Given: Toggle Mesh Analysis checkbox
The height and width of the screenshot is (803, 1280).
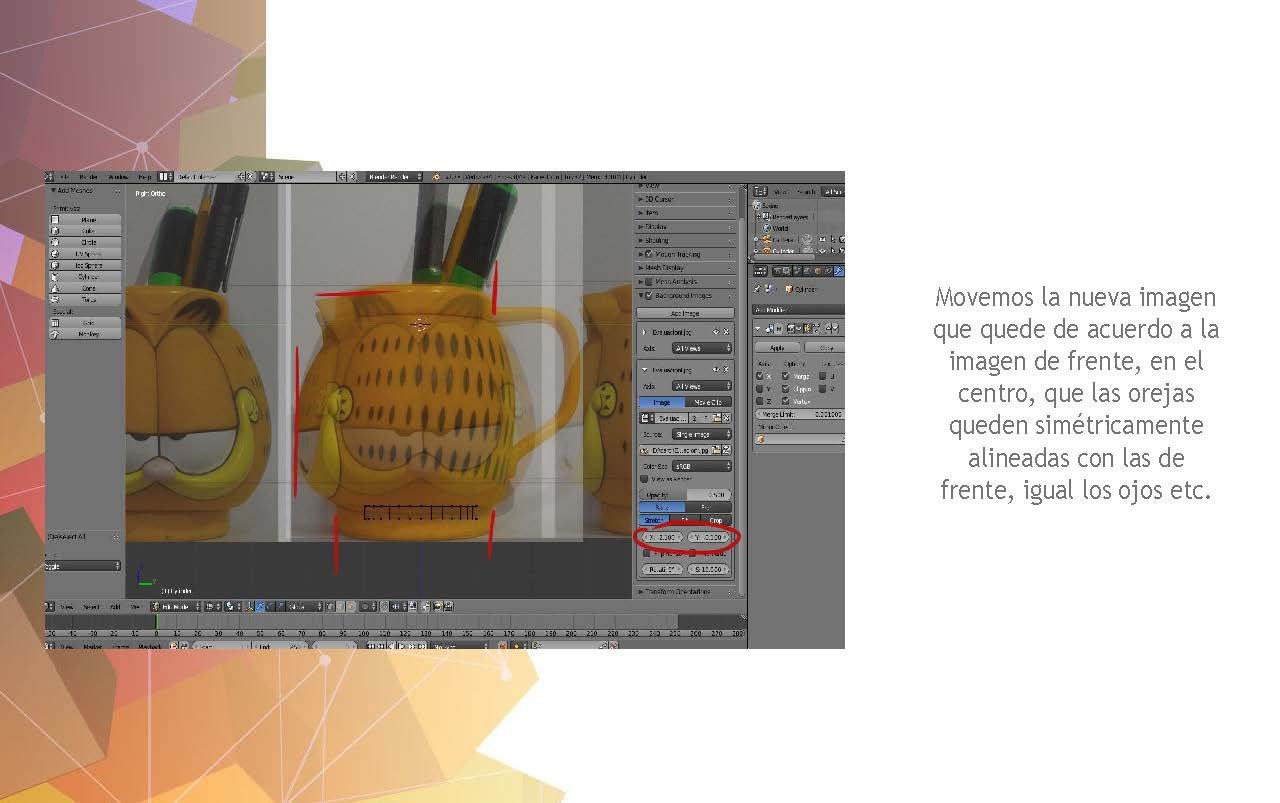Looking at the screenshot, I should pyautogui.click(x=648, y=282).
